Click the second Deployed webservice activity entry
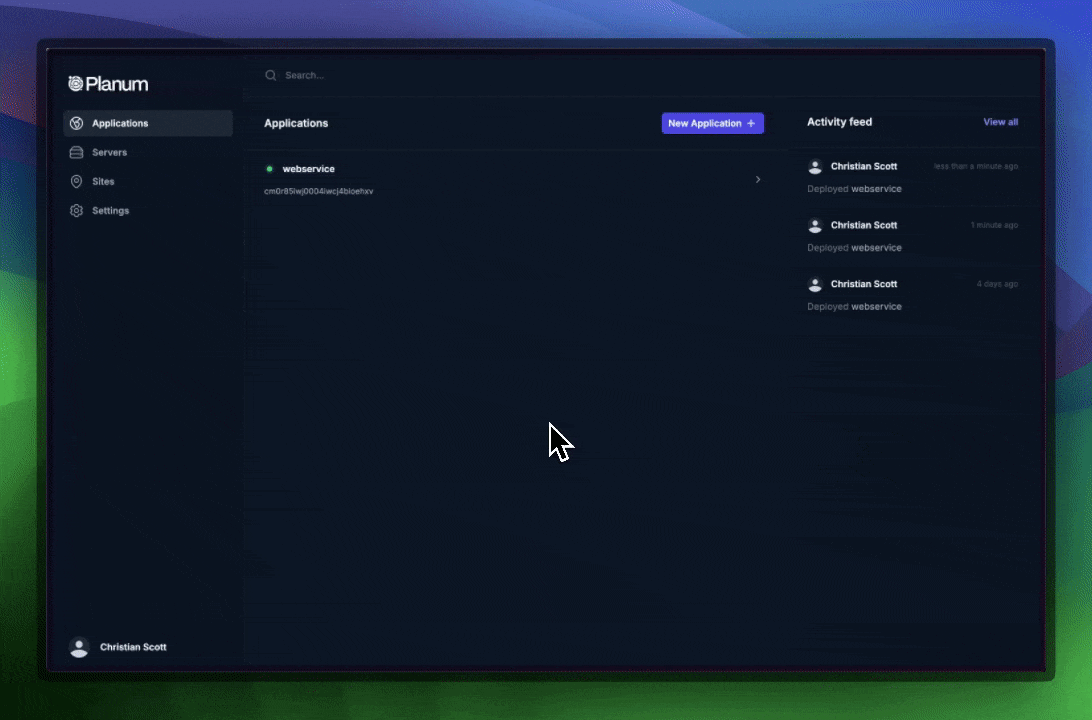Image resolution: width=1092 pixels, height=720 pixels. (x=854, y=247)
